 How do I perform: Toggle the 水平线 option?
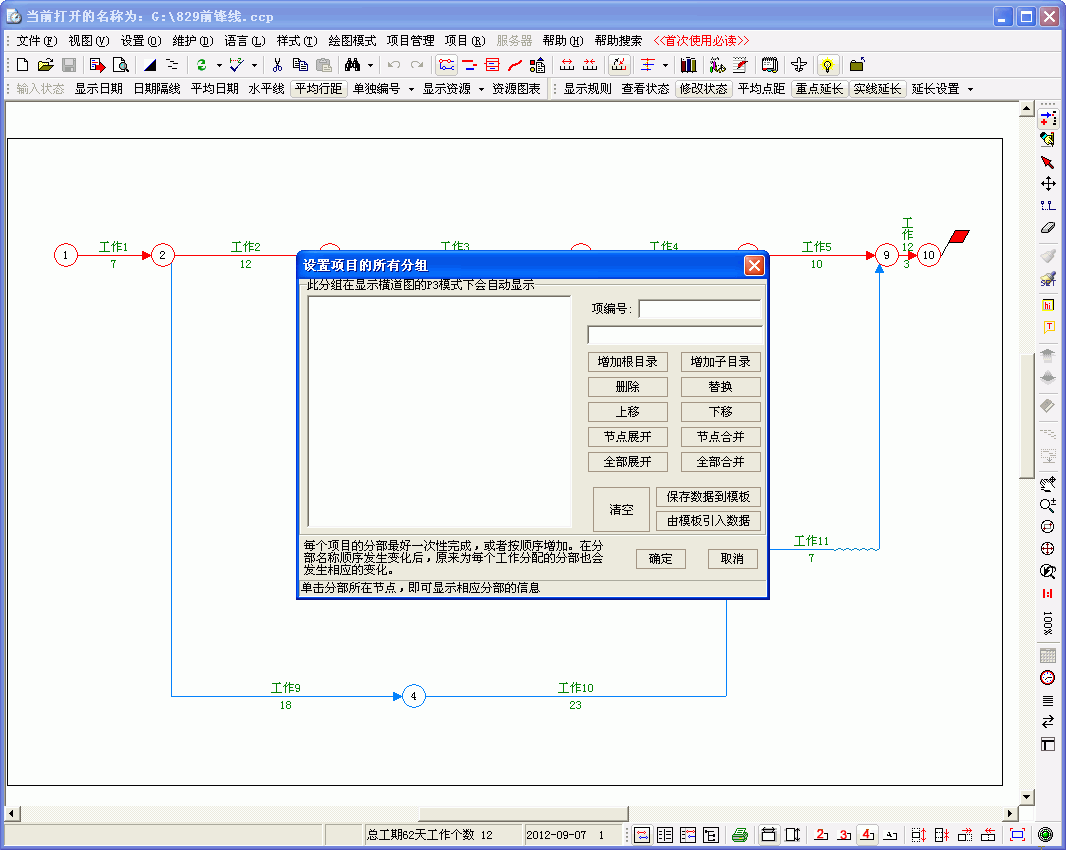266,89
